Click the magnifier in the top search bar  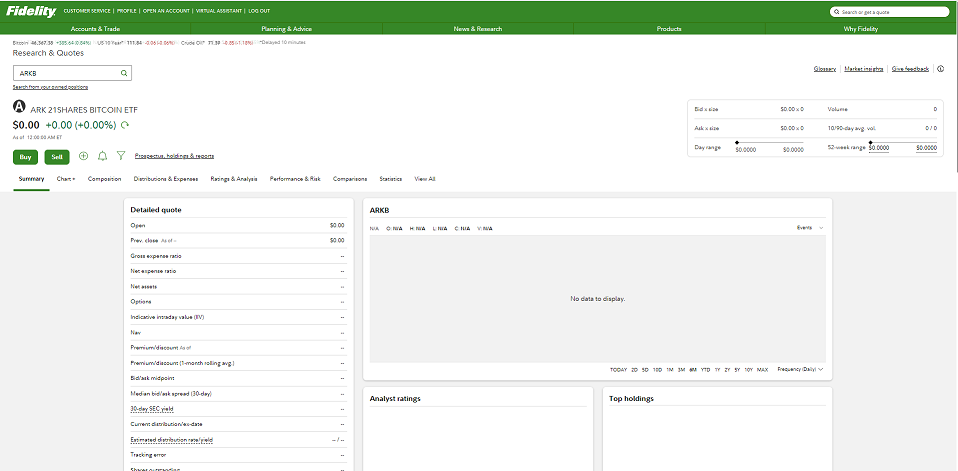pyautogui.click(x=836, y=12)
